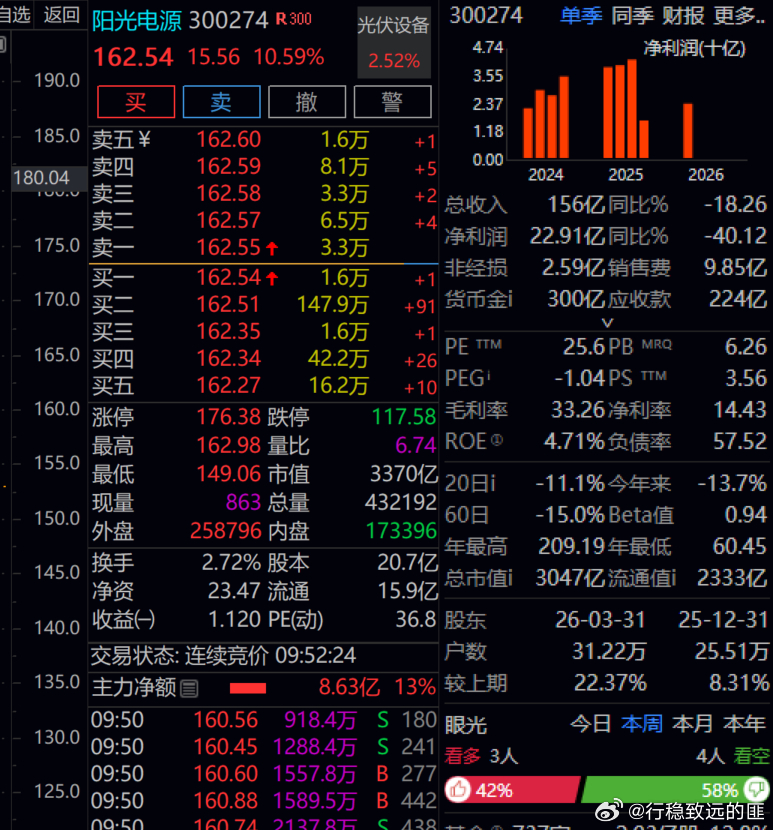This screenshot has height=830, width=773.
Task: Click the 阳光电源 stock name
Action: coord(137,21)
